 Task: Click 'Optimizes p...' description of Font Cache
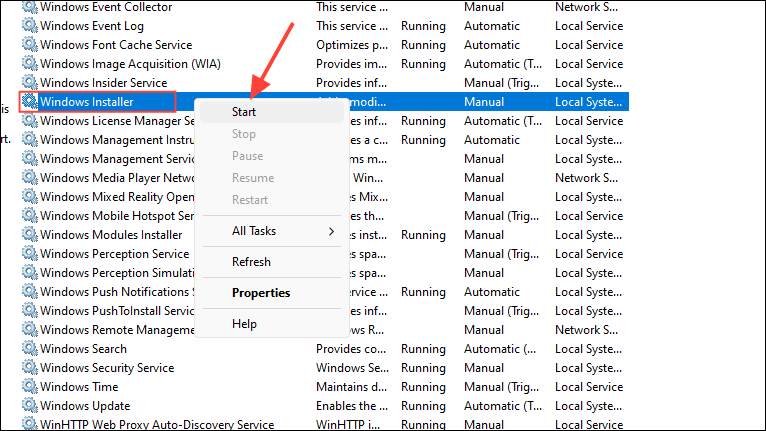pos(352,45)
